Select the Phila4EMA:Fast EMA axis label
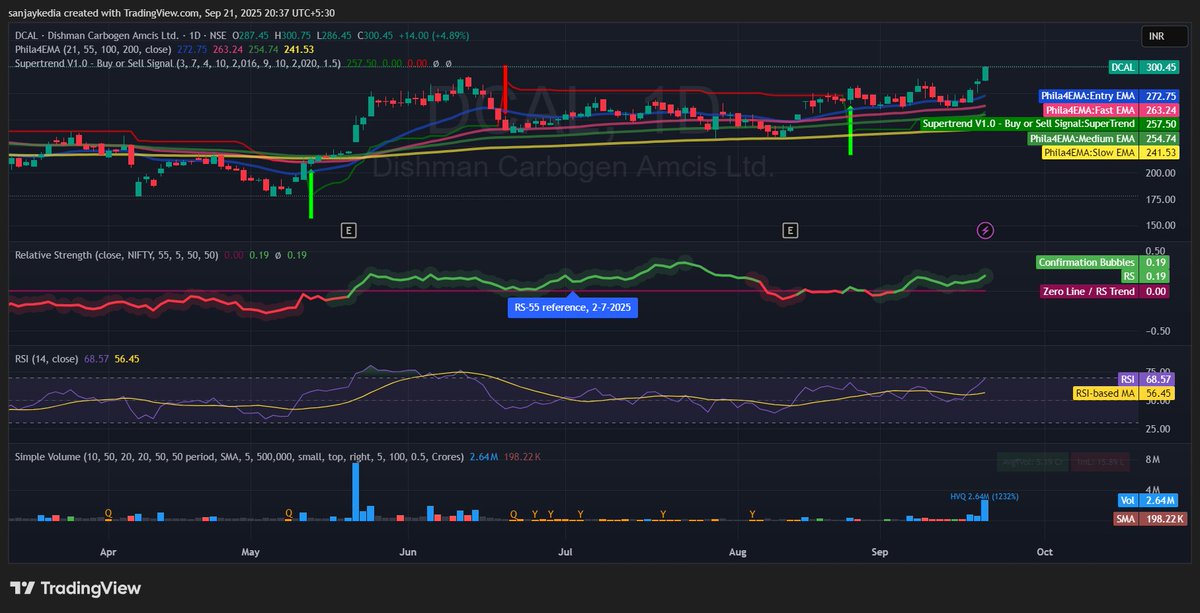Screen dimensions: 1200x613 click(1112, 110)
